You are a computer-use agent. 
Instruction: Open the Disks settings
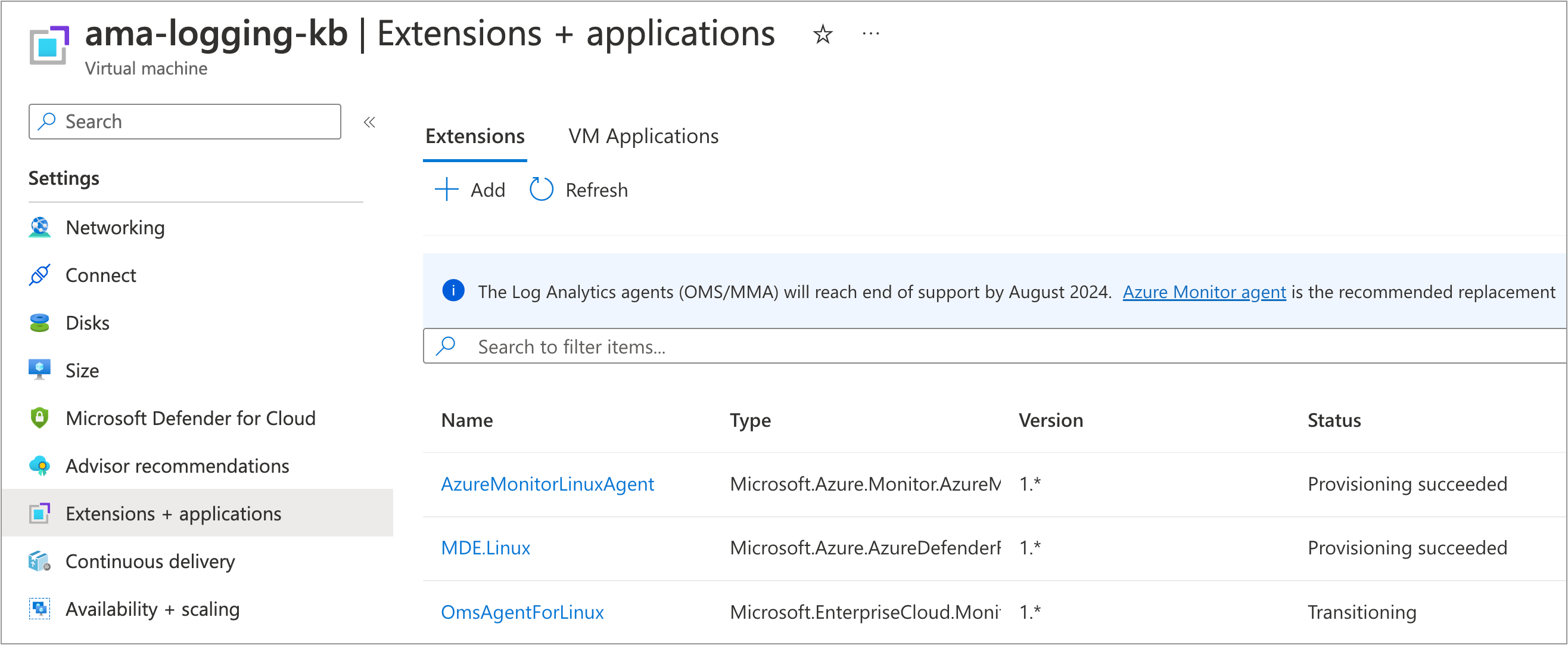click(87, 322)
